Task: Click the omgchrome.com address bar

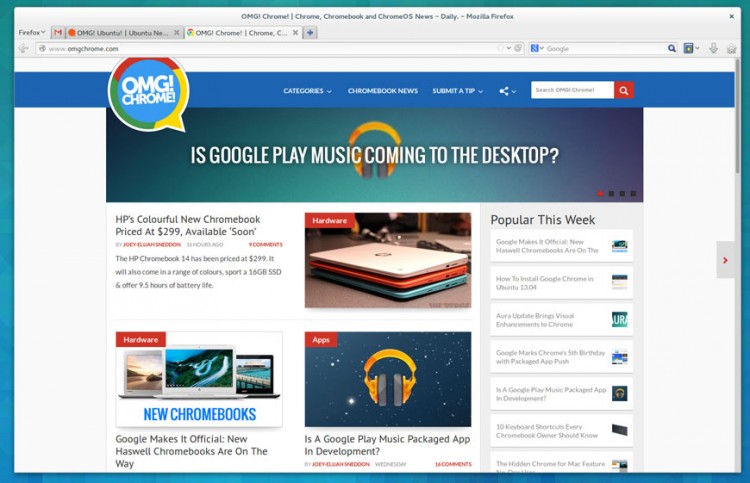Action: (270, 48)
